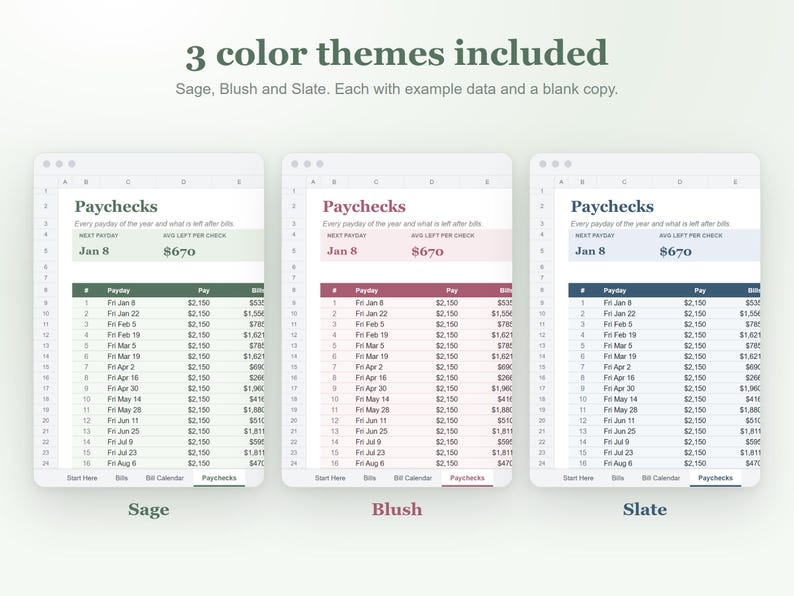Select Fri May 28 cell in Sage sheet

pyautogui.click(x=124, y=410)
